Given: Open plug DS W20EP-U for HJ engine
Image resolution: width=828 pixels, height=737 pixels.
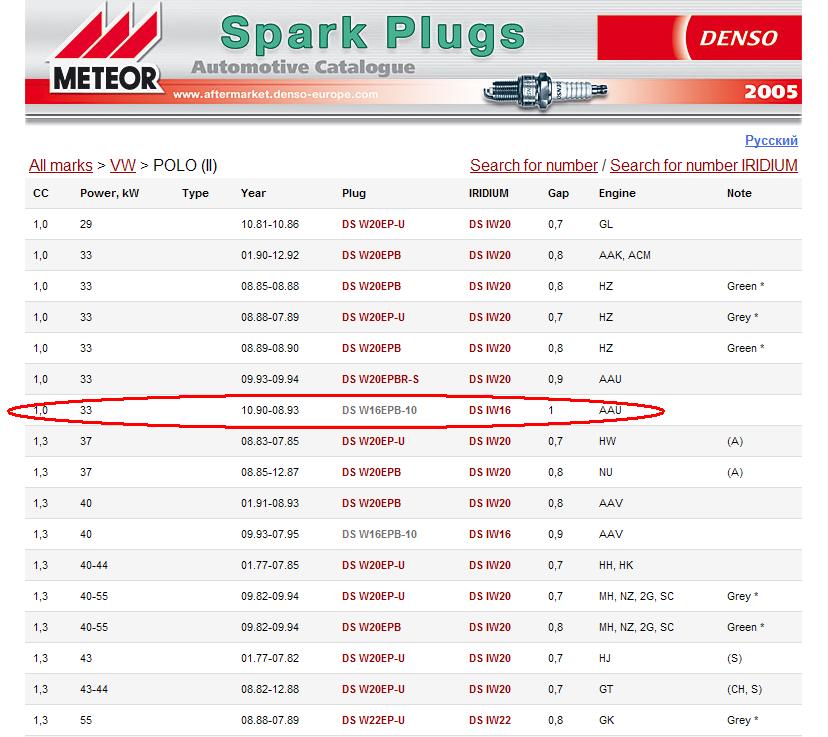Looking at the screenshot, I should tap(373, 658).
